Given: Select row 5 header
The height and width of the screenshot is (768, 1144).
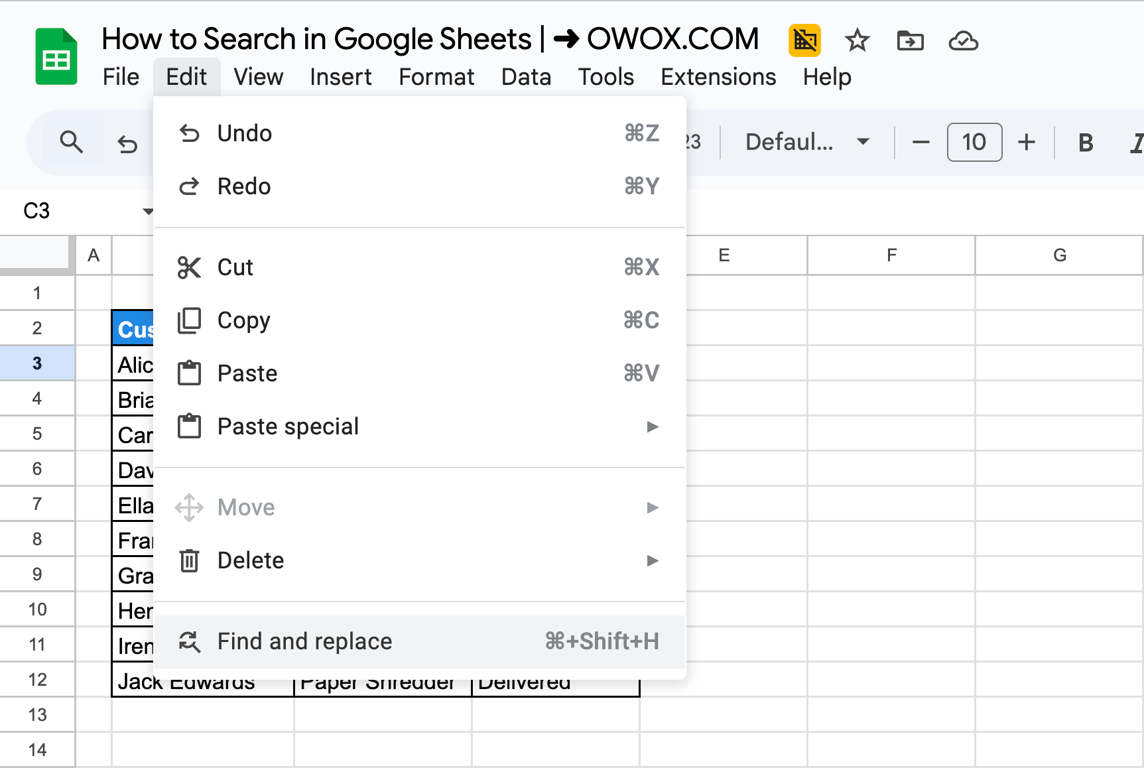Looking at the screenshot, I should [x=37, y=434].
